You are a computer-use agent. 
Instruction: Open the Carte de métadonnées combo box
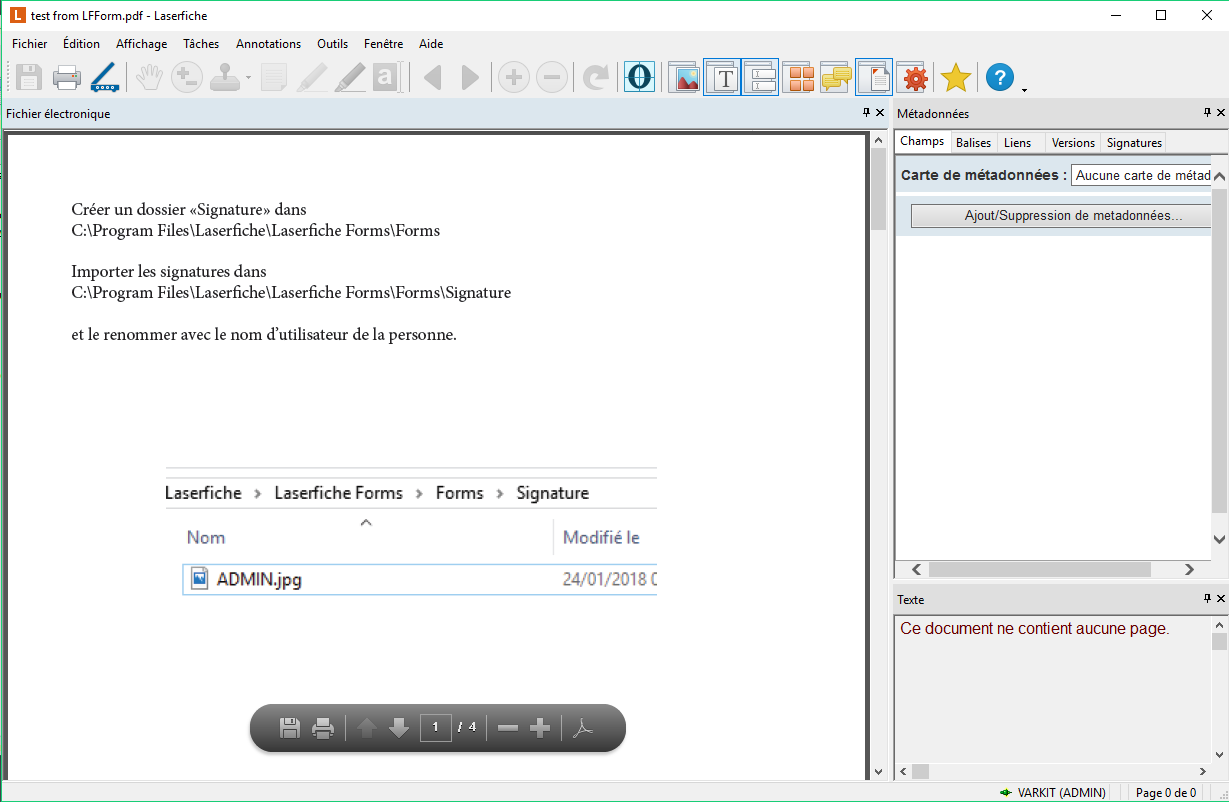(1141, 175)
